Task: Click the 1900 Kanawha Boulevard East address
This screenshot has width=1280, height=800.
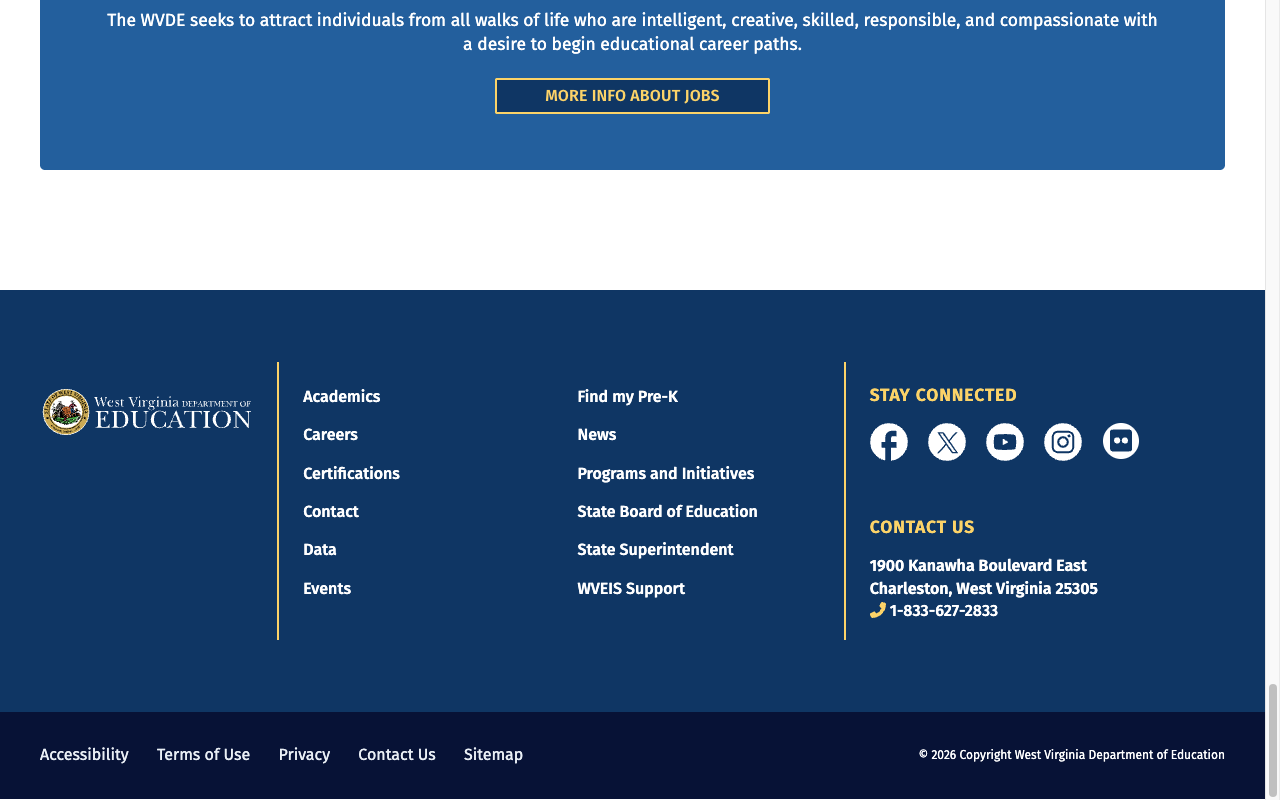Action: [978, 566]
